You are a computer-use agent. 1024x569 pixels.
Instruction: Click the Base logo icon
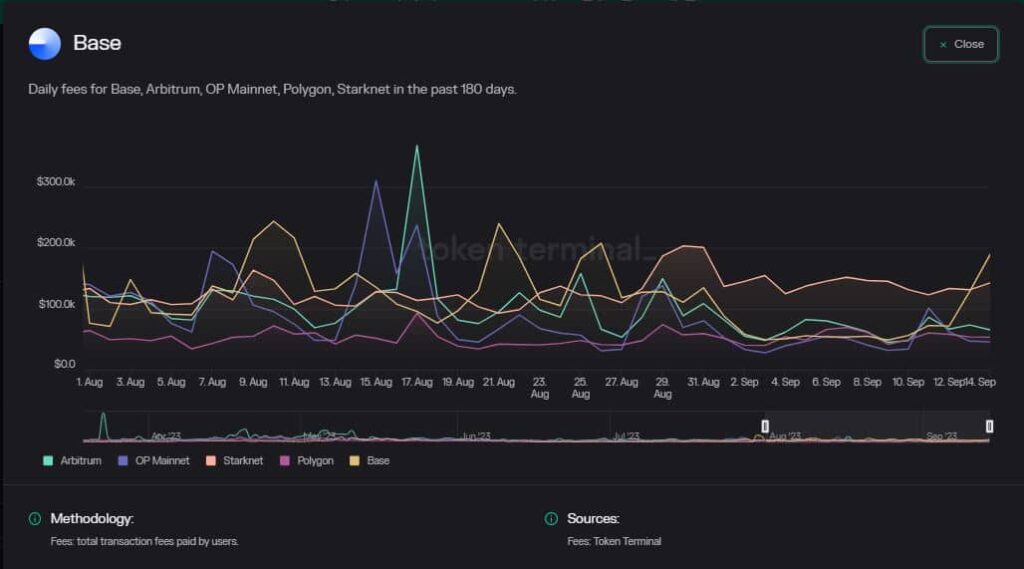[45, 44]
